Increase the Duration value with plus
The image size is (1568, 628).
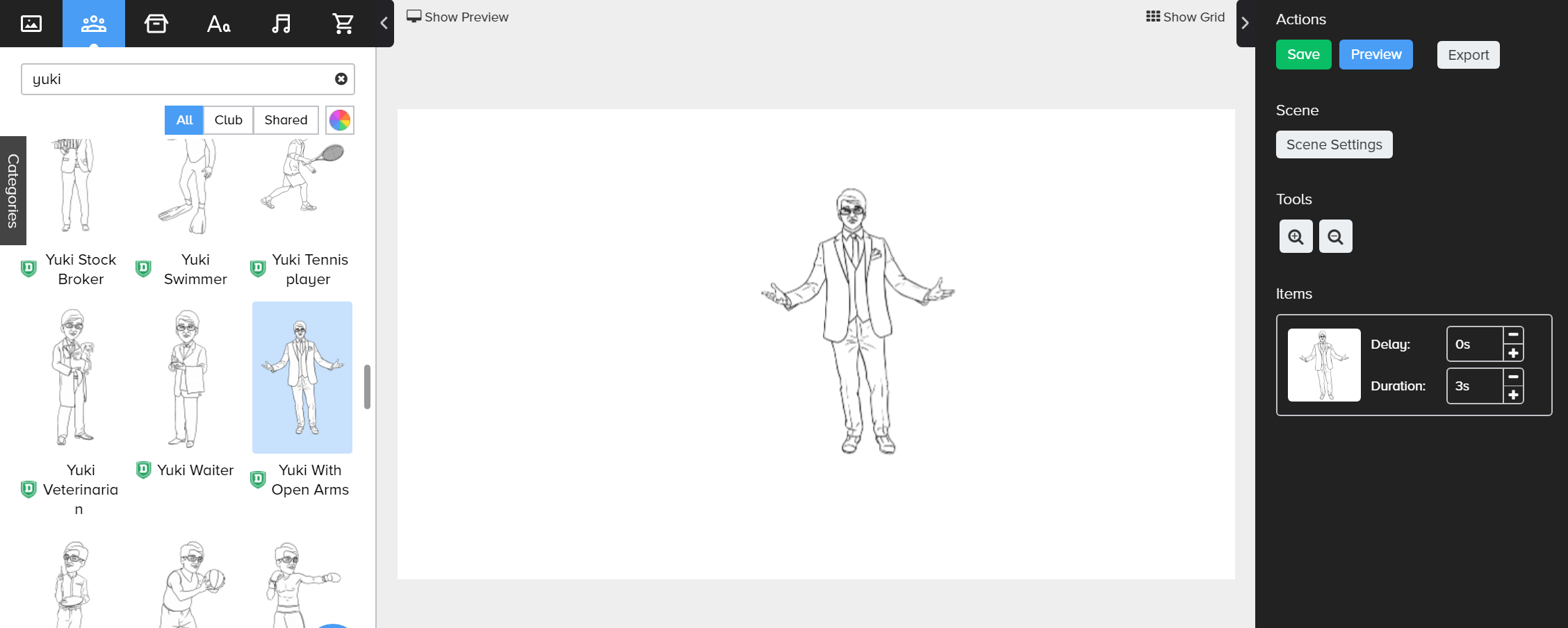(1513, 395)
